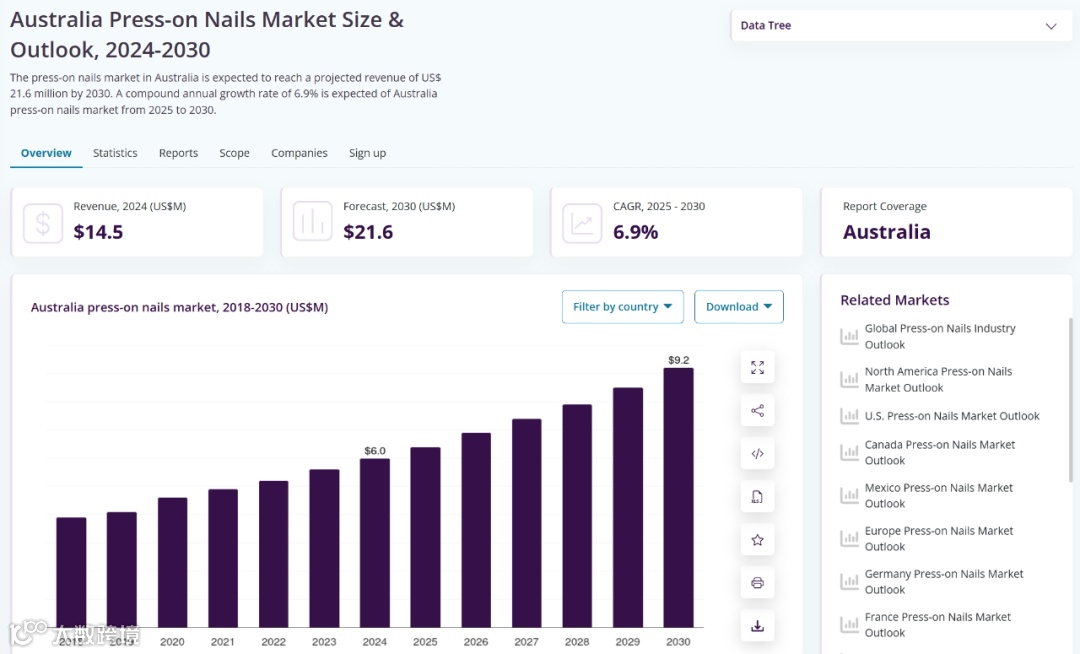Click the Related Markets scrollbar

coord(1071,400)
